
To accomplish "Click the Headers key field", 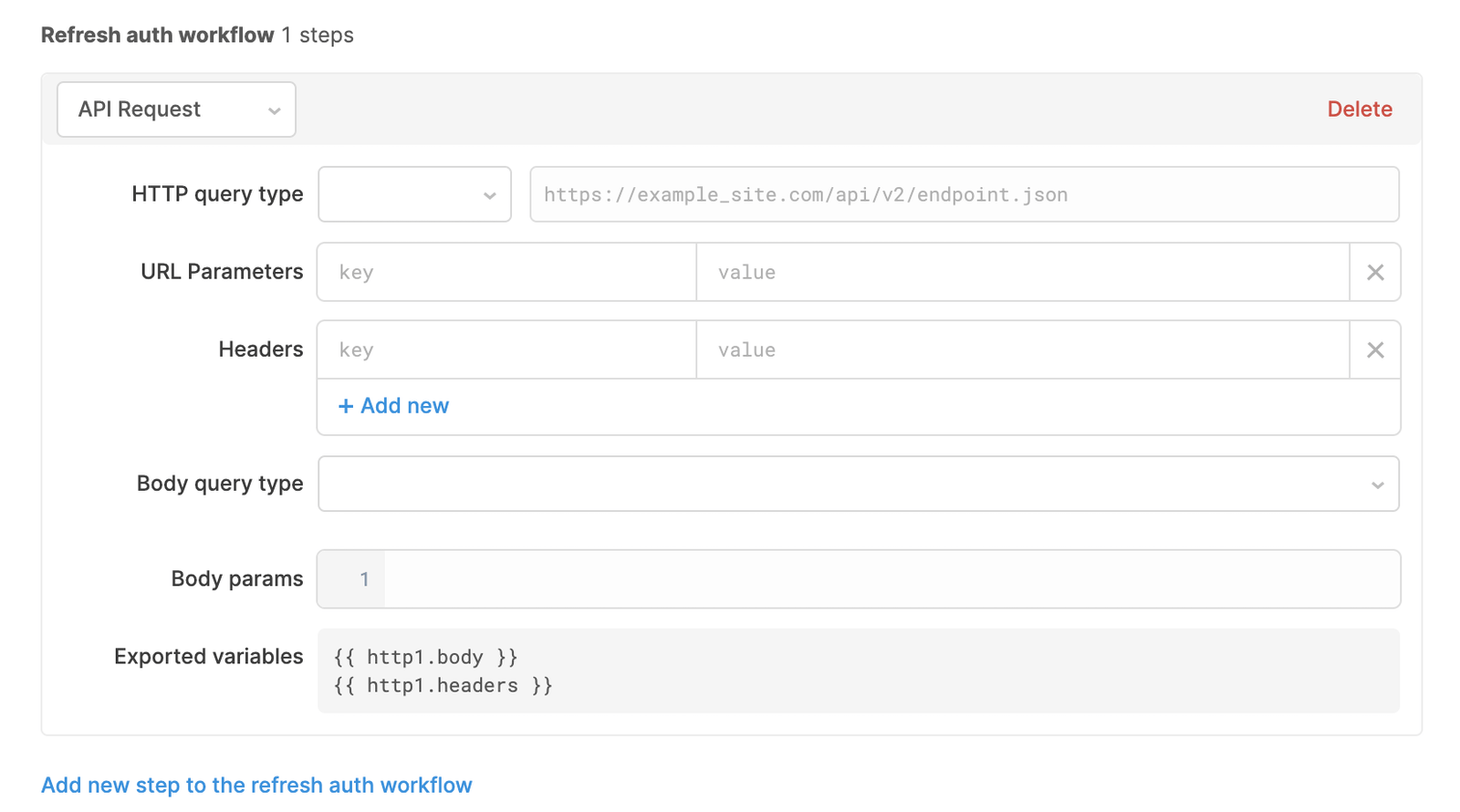I will 506,349.
